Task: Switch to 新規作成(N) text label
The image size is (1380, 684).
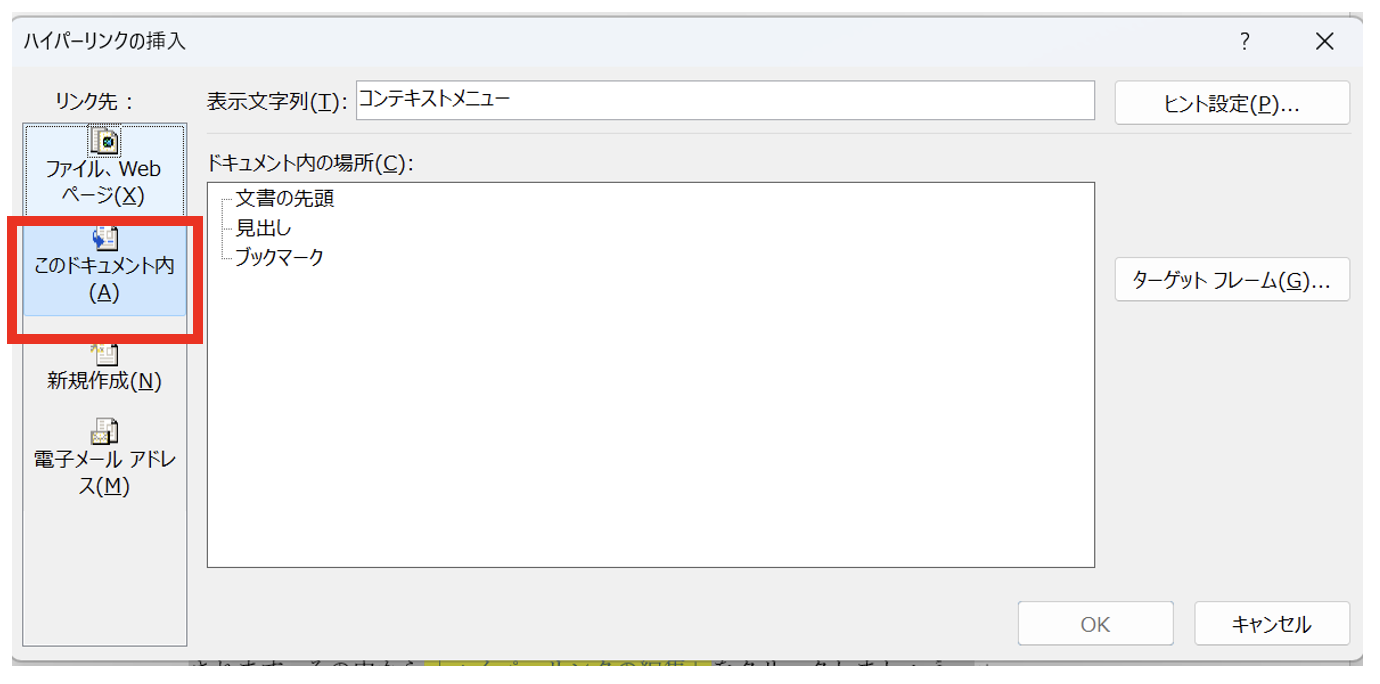Action: pyautogui.click(x=104, y=381)
